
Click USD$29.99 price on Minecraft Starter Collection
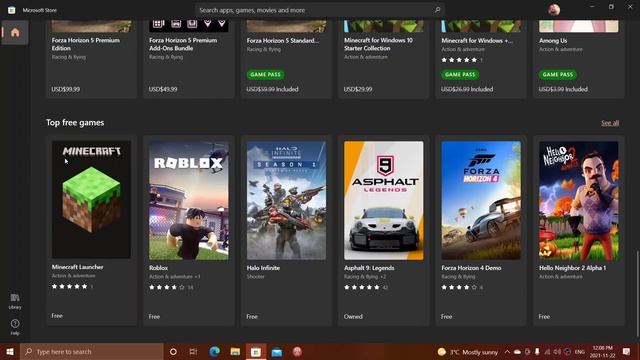click(358, 89)
